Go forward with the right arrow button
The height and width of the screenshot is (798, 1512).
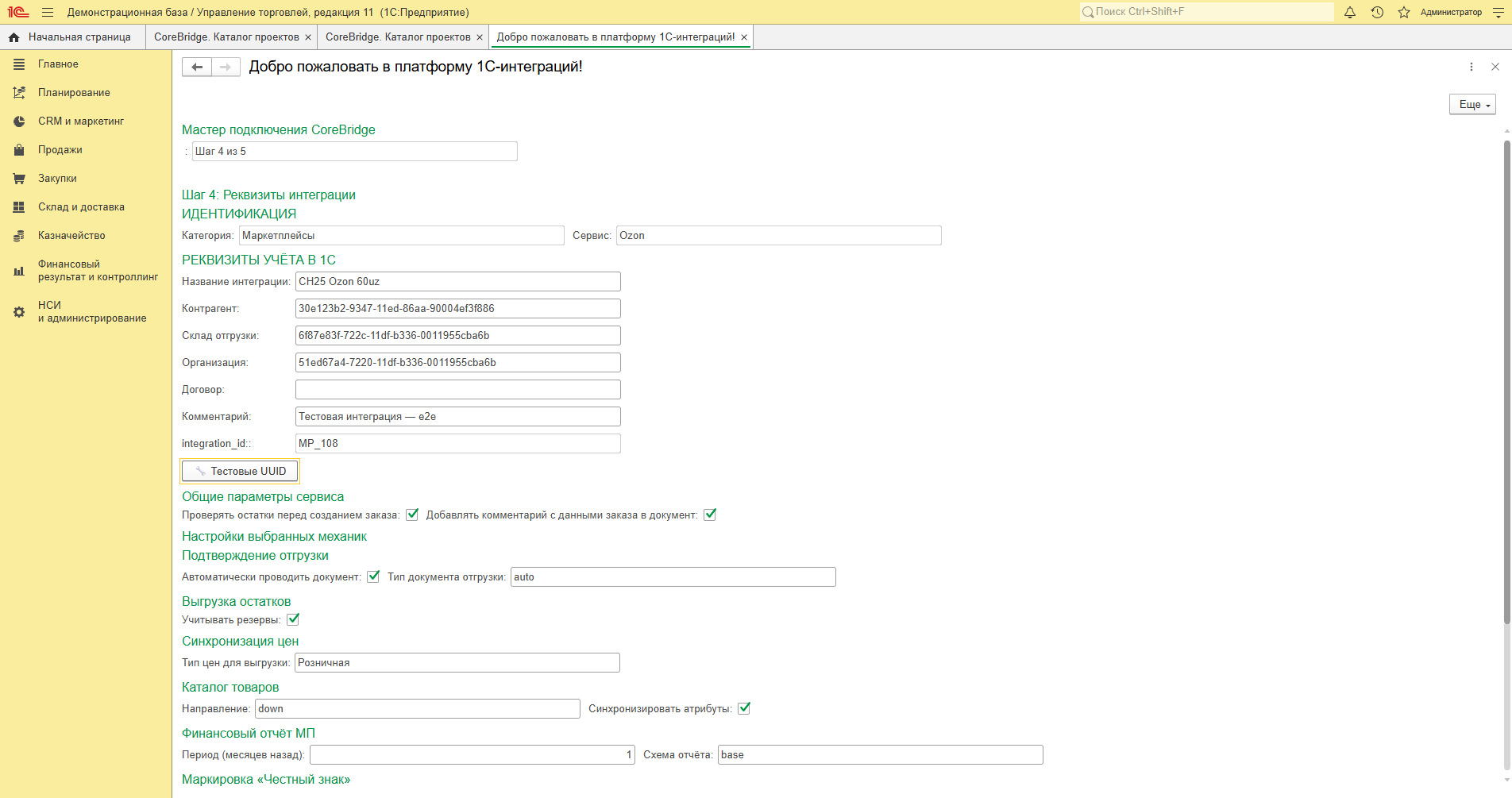(226, 67)
